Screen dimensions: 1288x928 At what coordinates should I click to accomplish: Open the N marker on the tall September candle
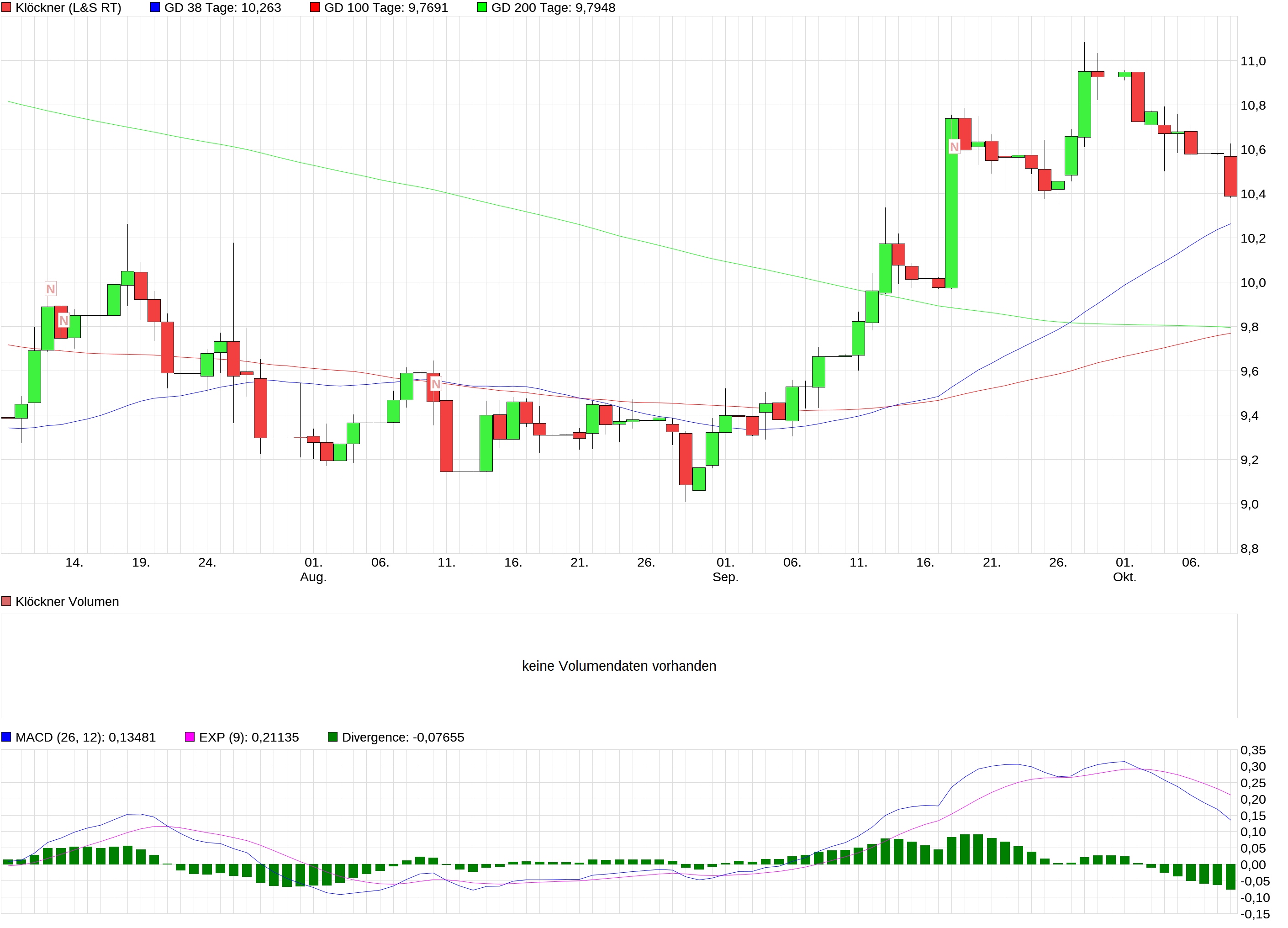point(954,147)
